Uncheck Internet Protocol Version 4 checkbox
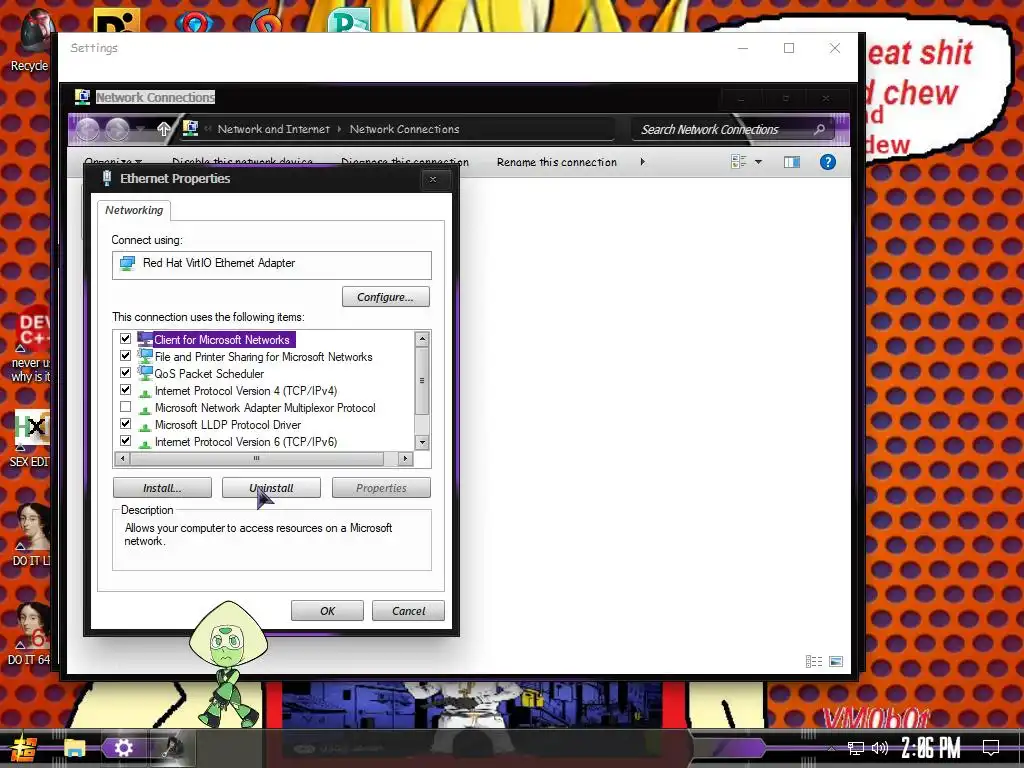Image resolution: width=1024 pixels, height=768 pixels. [x=125, y=390]
